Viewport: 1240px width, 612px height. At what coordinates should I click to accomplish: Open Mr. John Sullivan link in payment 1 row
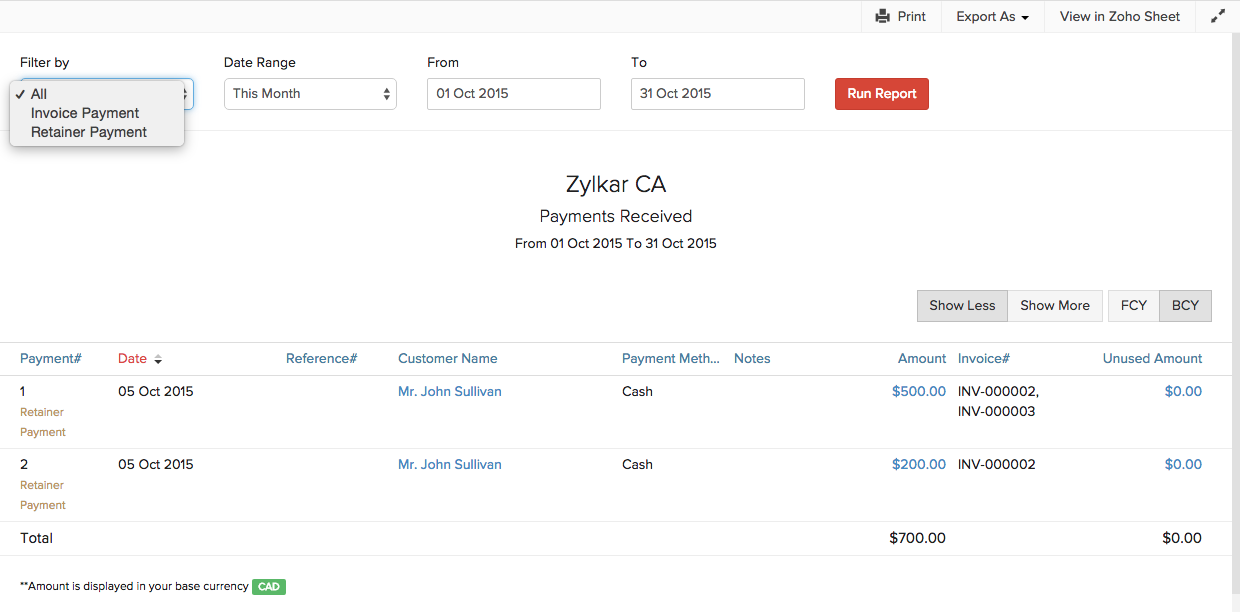450,392
